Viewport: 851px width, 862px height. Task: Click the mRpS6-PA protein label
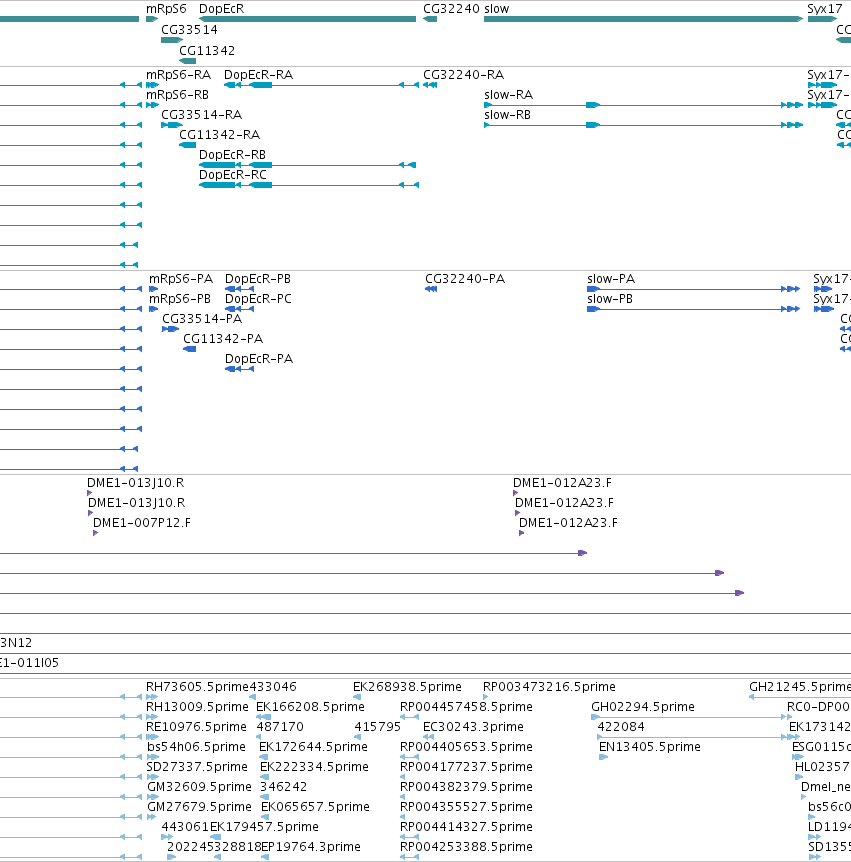point(181,279)
